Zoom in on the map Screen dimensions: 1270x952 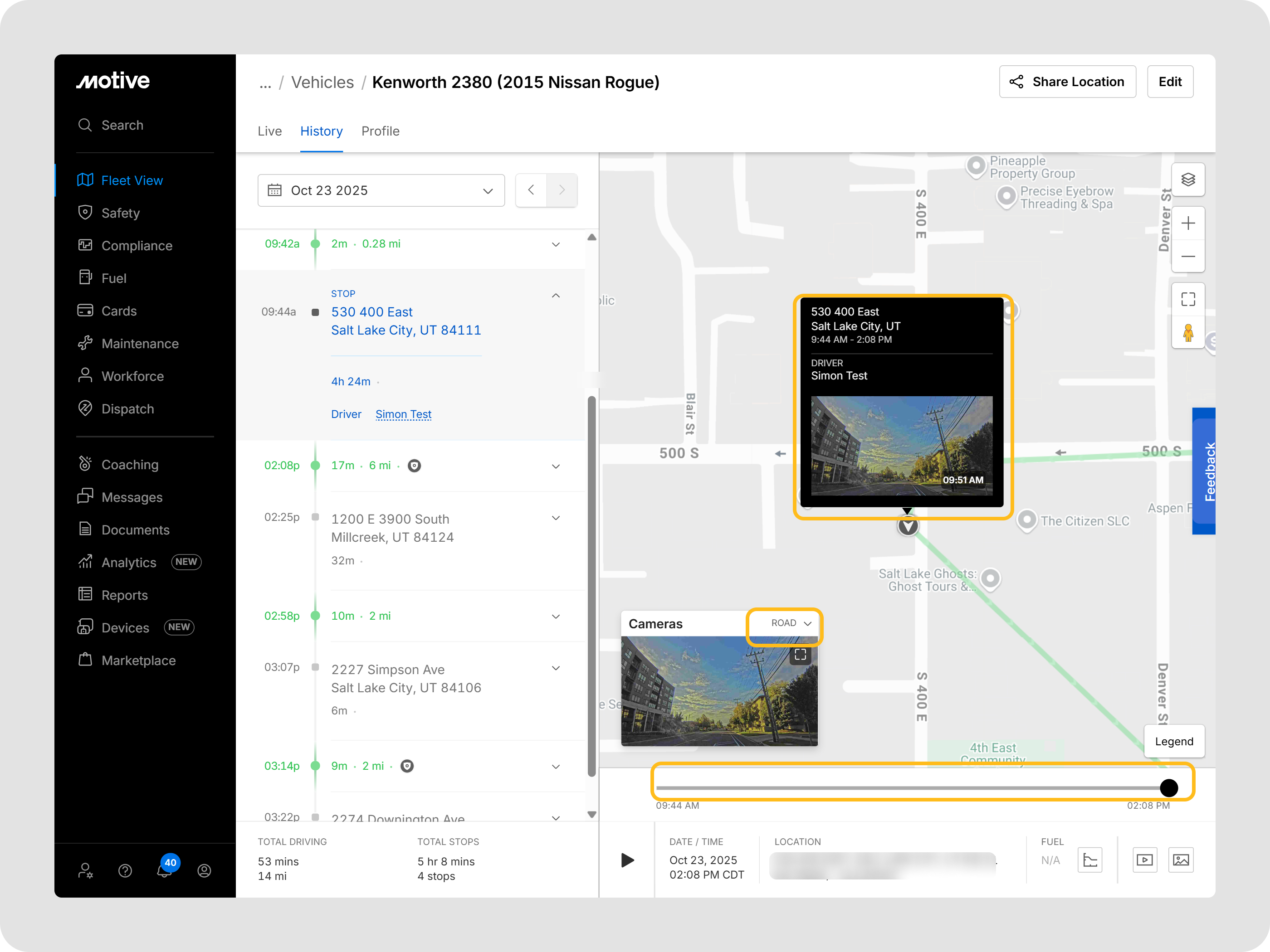[x=1188, y=223]
